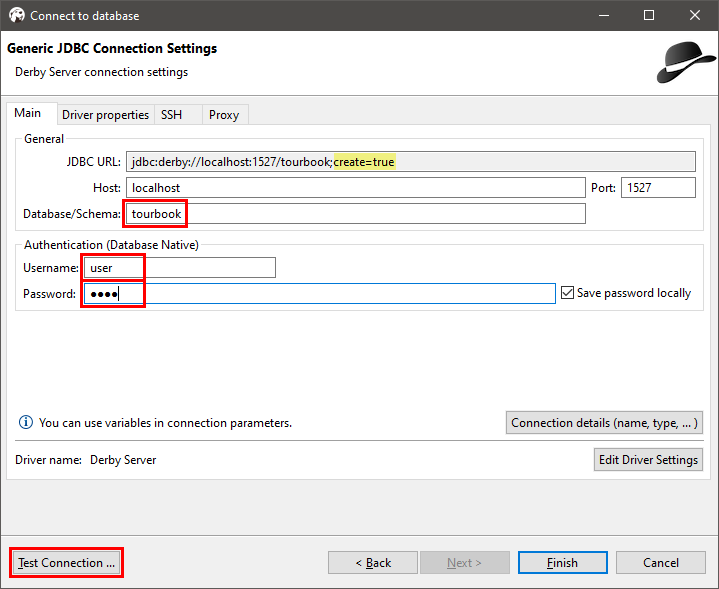Click the DBeaver app icon in title bar
Viewport: 719px width, 589px height.
pos(17,15)
